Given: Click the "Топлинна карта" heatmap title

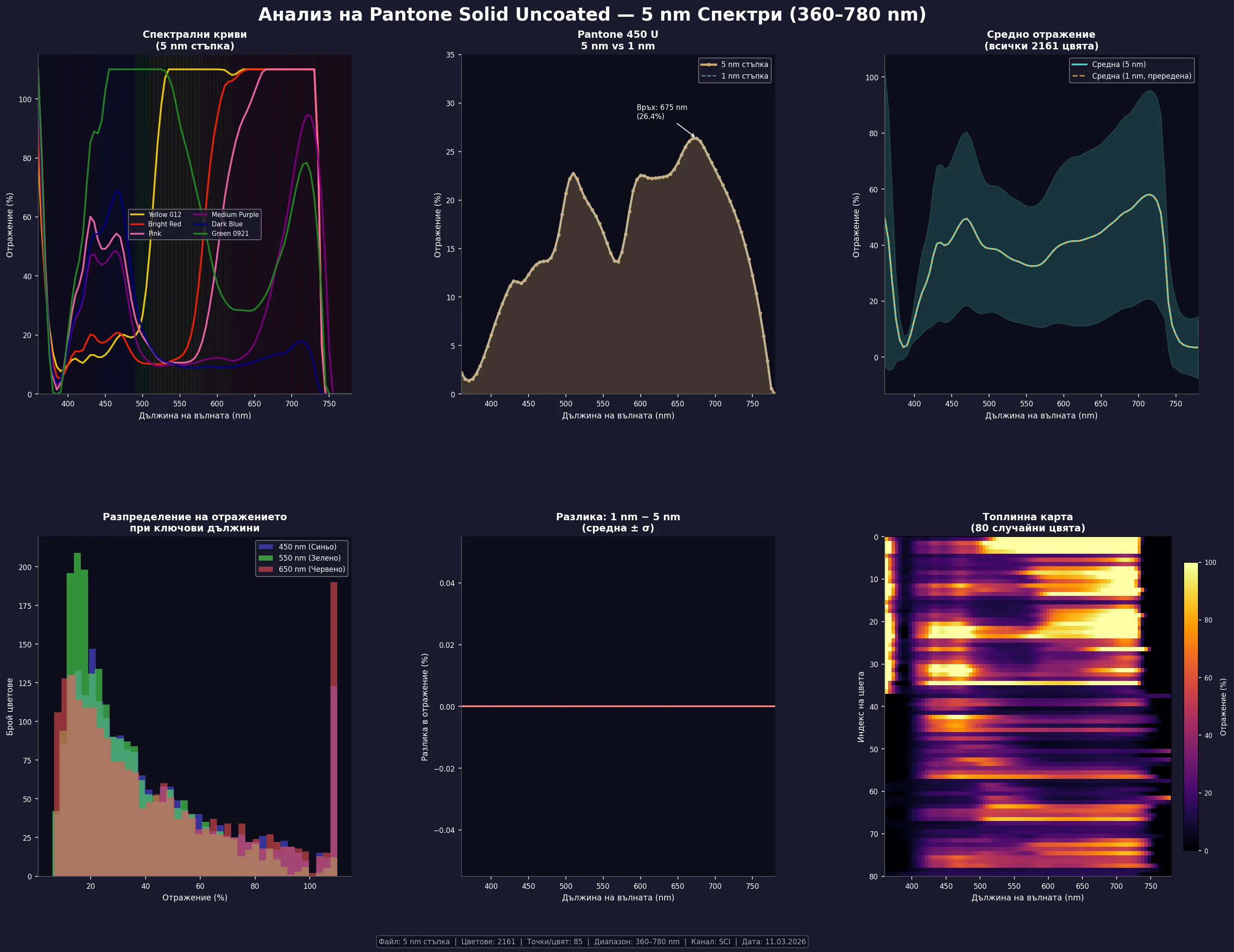Looking at the screenshot, I should pyautogui.click(x=1027, y=522).
